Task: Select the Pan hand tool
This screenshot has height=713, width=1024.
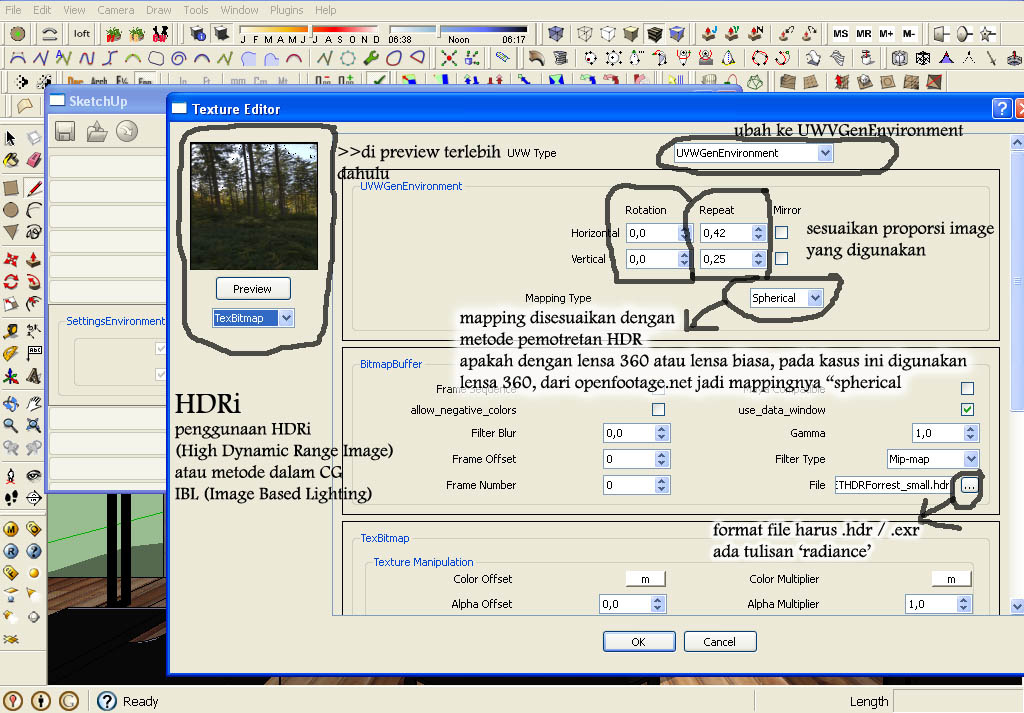Action: point(33,403)
